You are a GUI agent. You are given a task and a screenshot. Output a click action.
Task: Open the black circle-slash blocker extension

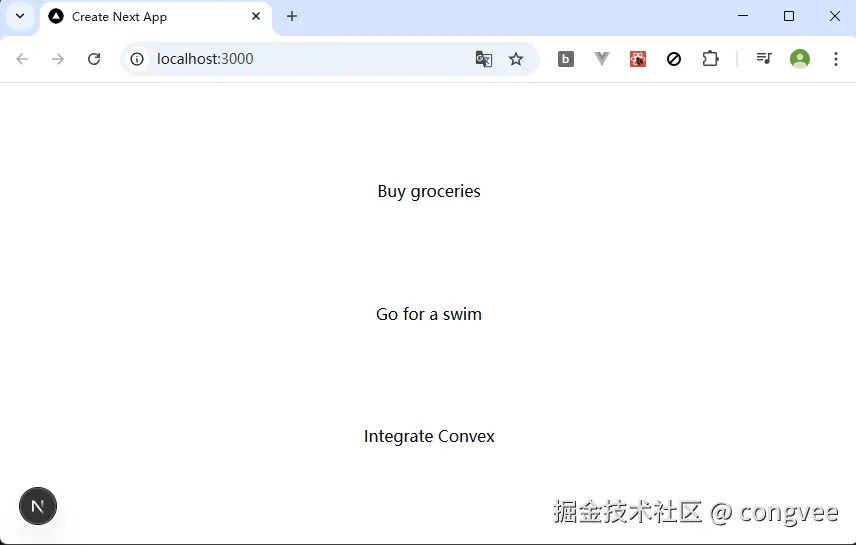coord(674,58)
